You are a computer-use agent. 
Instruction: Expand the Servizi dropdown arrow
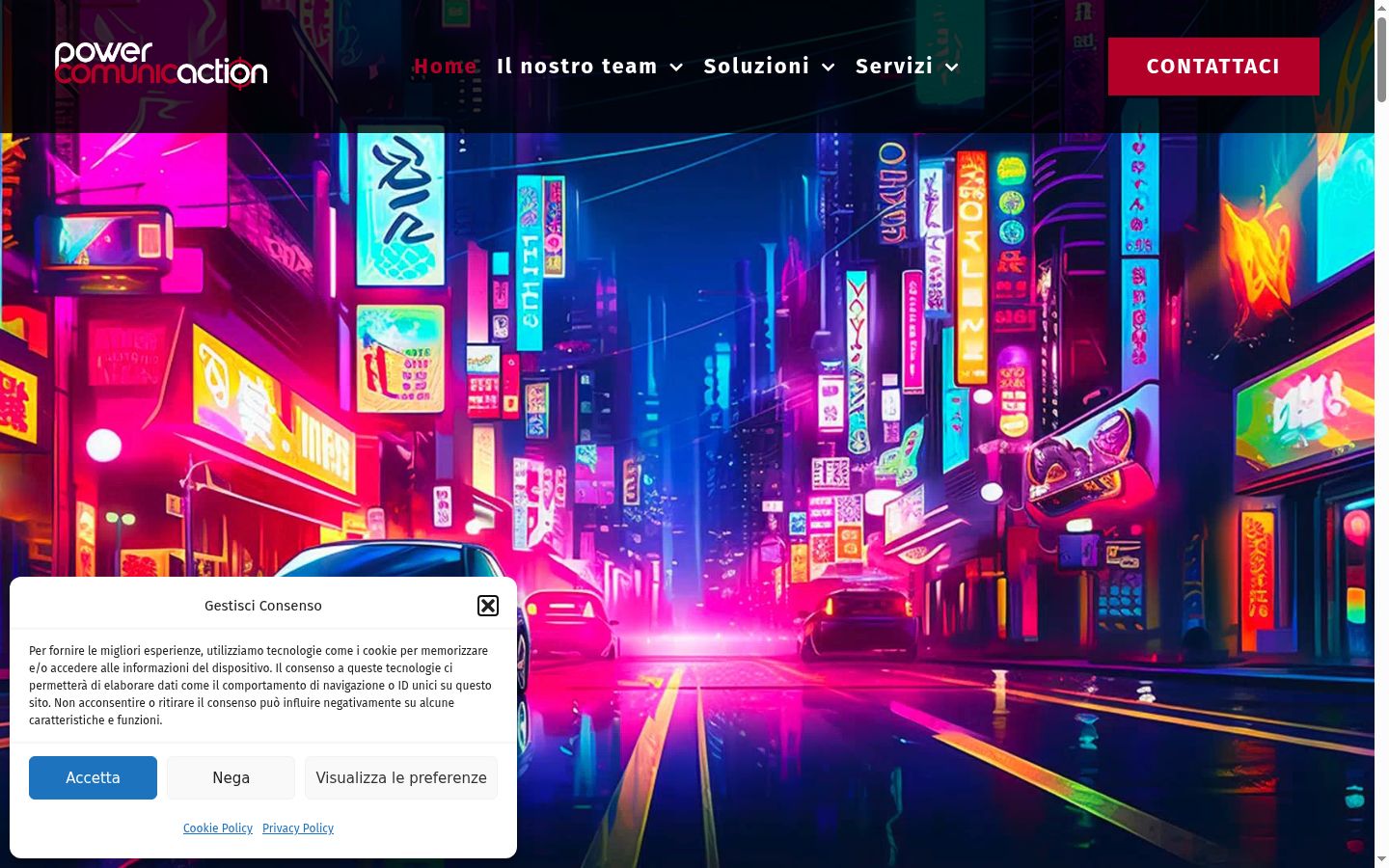tap(951, 67)
